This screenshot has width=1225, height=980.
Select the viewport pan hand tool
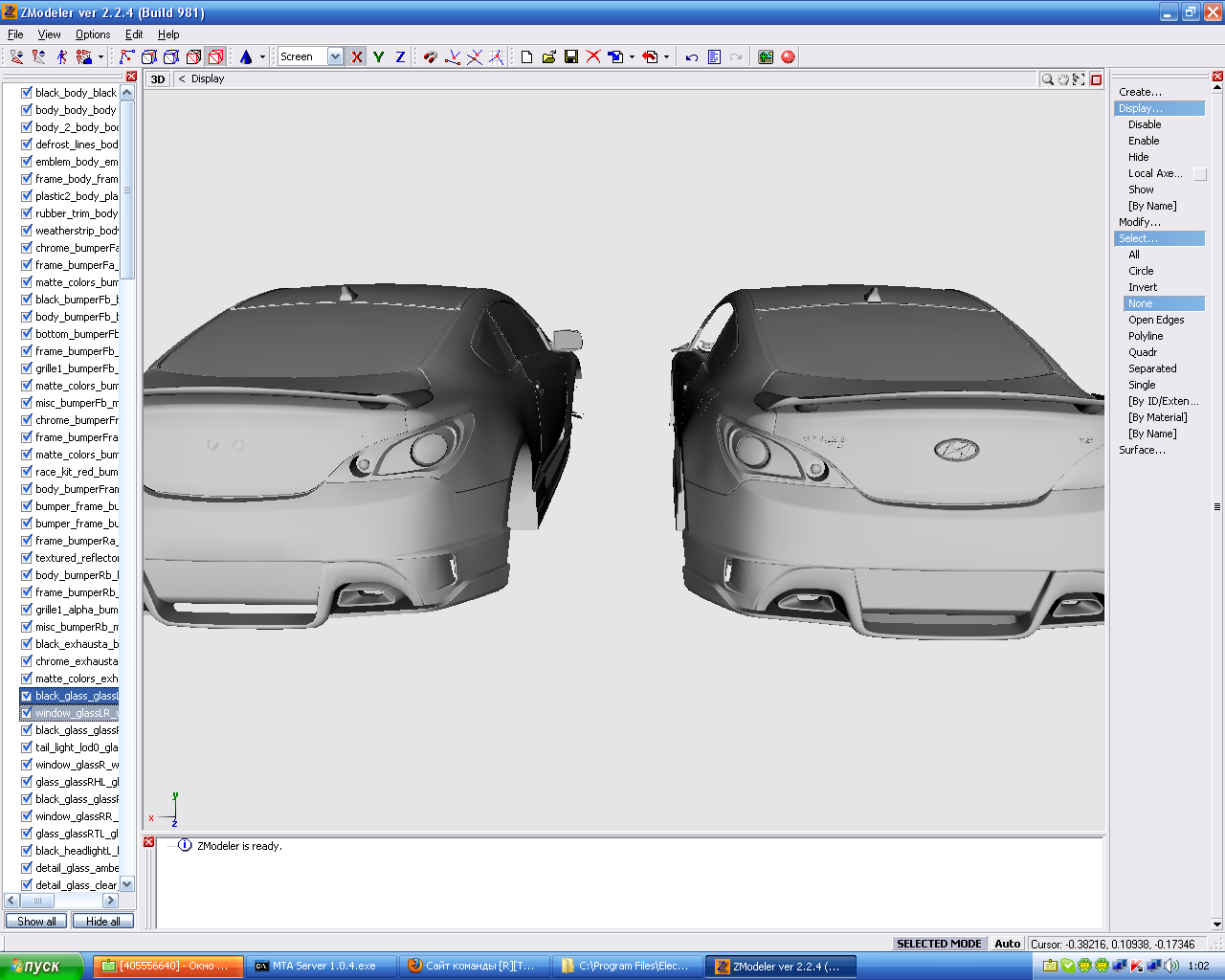click(x=1063, y=79)
